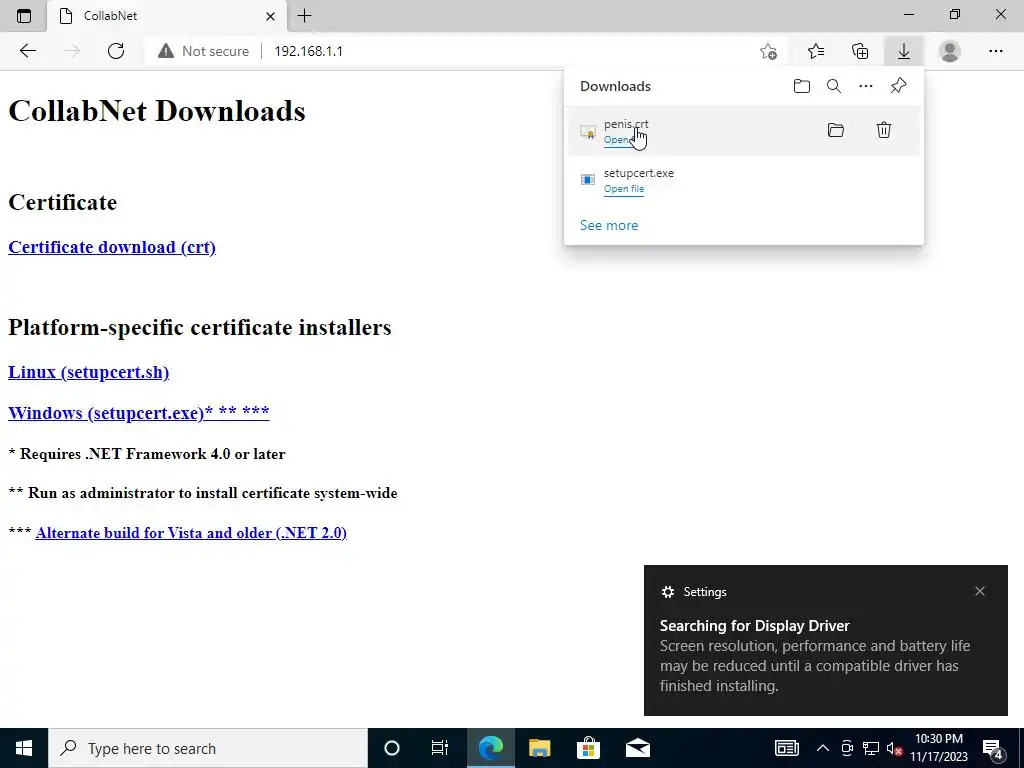Click the Settings gear in notification
Viewport: 1024px width, 768px height.
[x=667, y=592]
